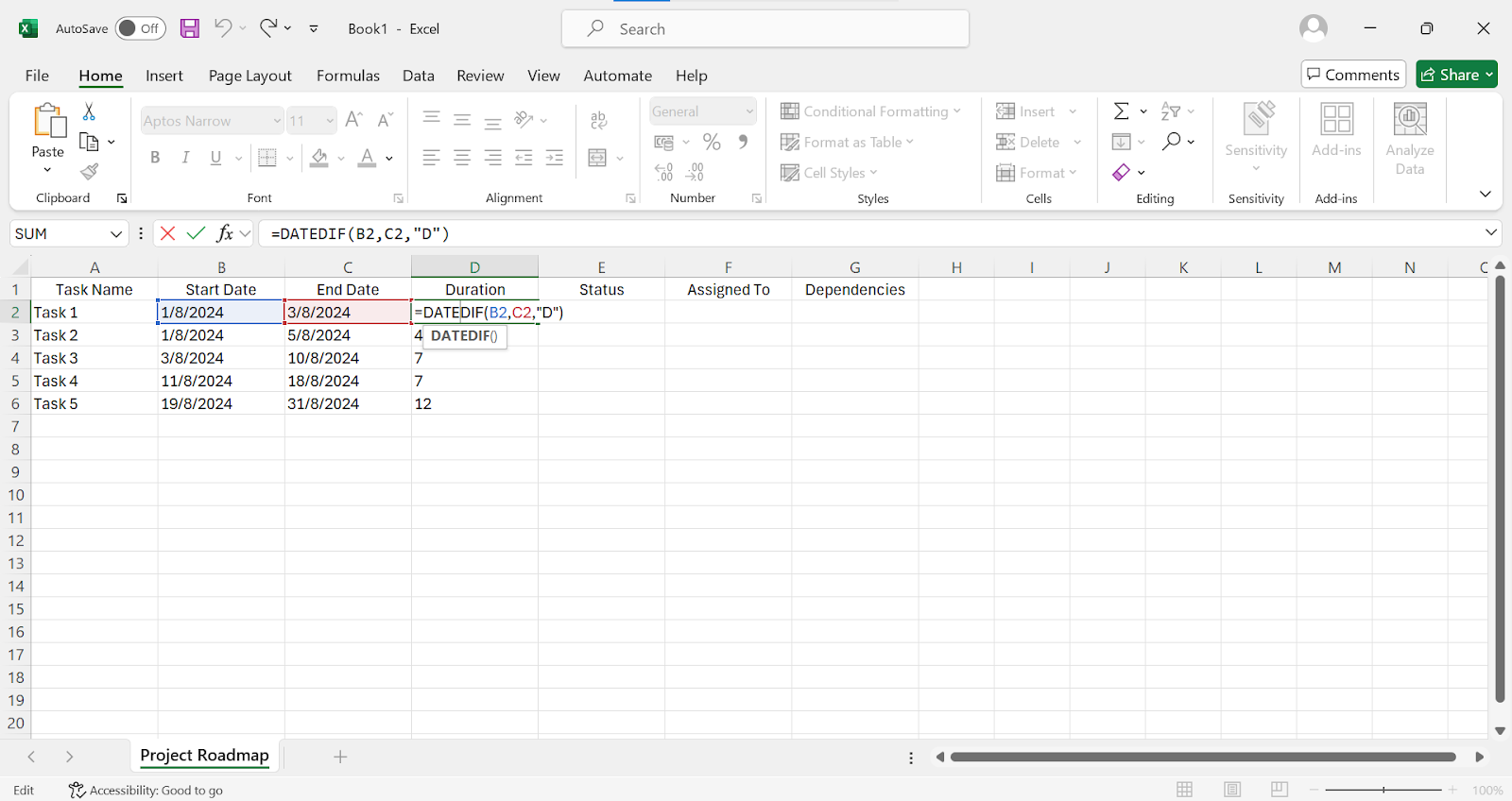
Task: Apply Comma Style format
Action: point(744,142)
